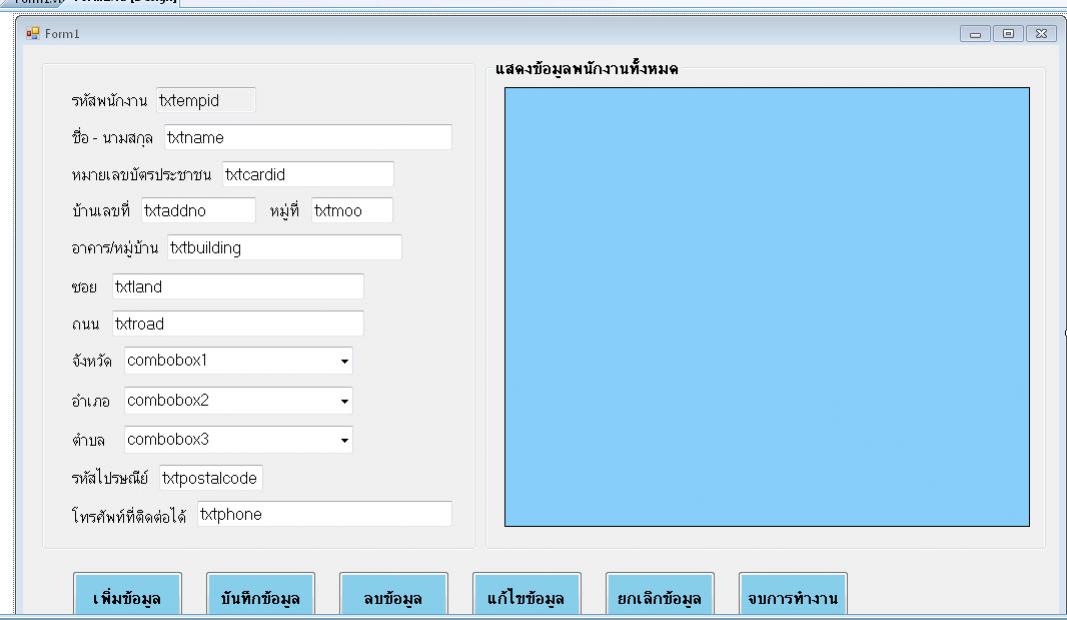Minimize the Form1 window
Screen dimensions: 1067x620
coord(975,33)
